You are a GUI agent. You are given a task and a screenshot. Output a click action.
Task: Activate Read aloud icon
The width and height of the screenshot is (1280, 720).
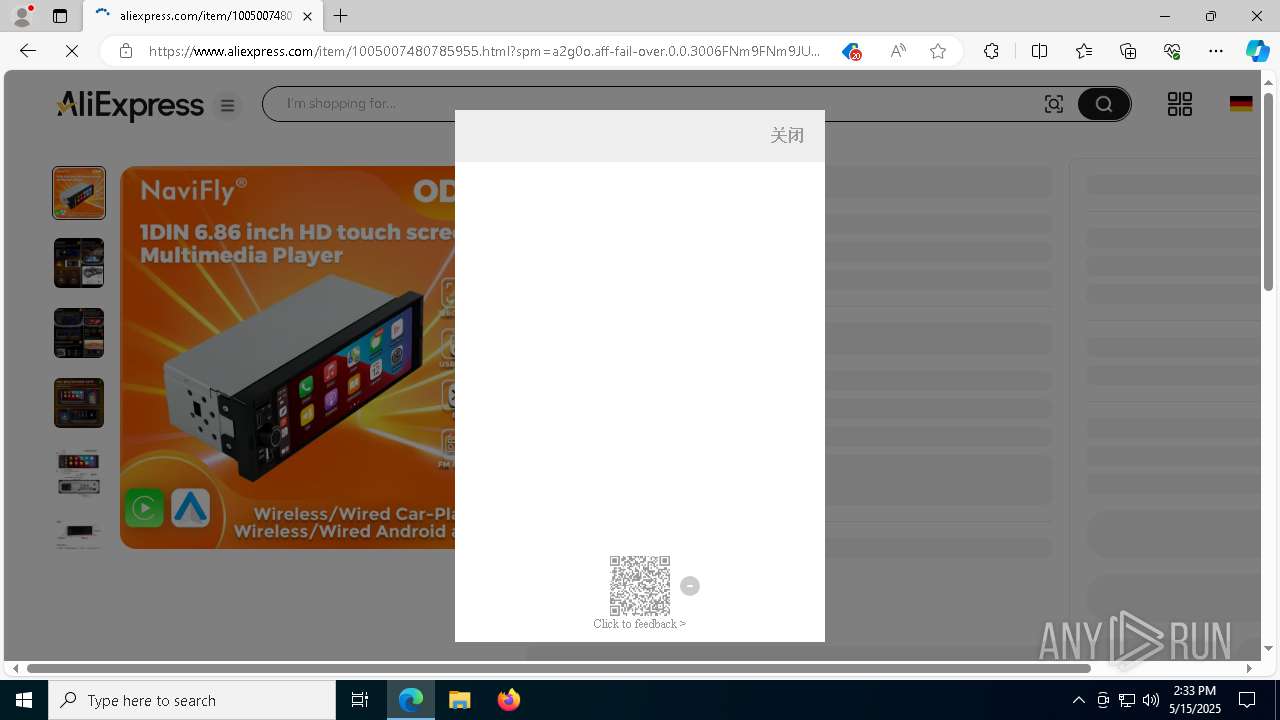pyautogui.click(x=898, y=51)
